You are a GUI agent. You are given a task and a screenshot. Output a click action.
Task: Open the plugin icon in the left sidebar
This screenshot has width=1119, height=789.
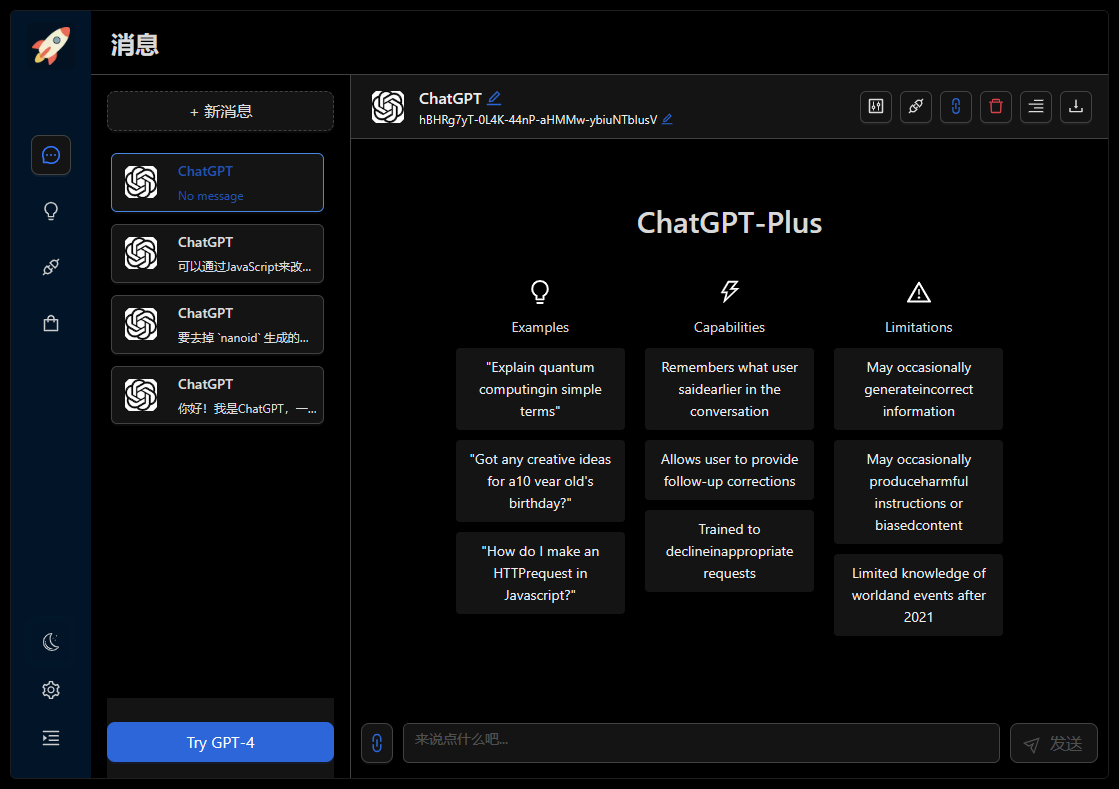click(x=50, y=267)
